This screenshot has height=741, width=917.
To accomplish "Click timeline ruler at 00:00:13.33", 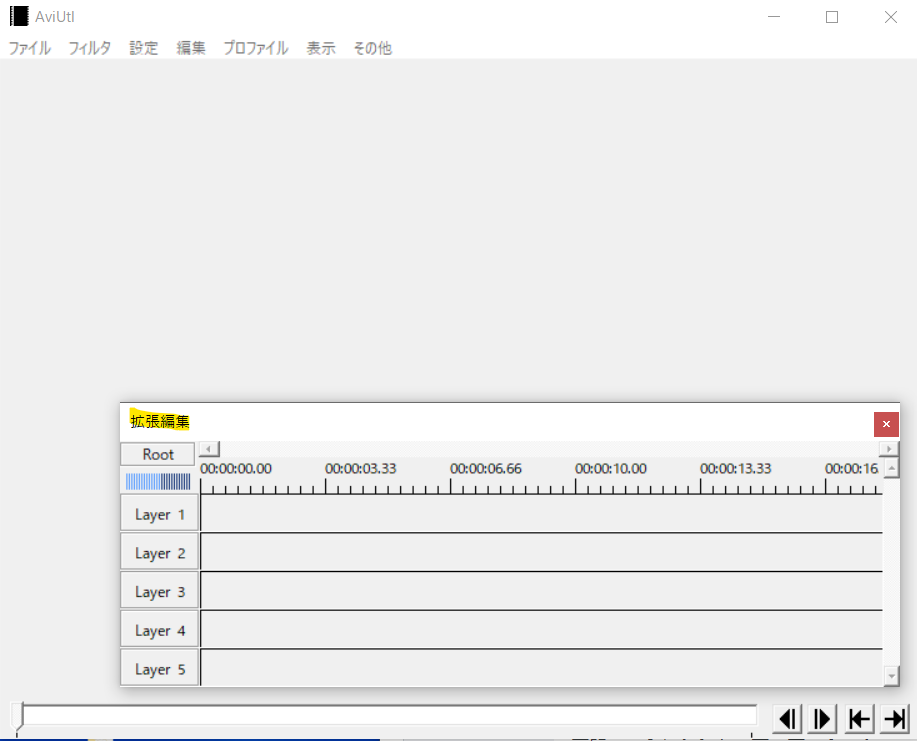I will (736, 468).
